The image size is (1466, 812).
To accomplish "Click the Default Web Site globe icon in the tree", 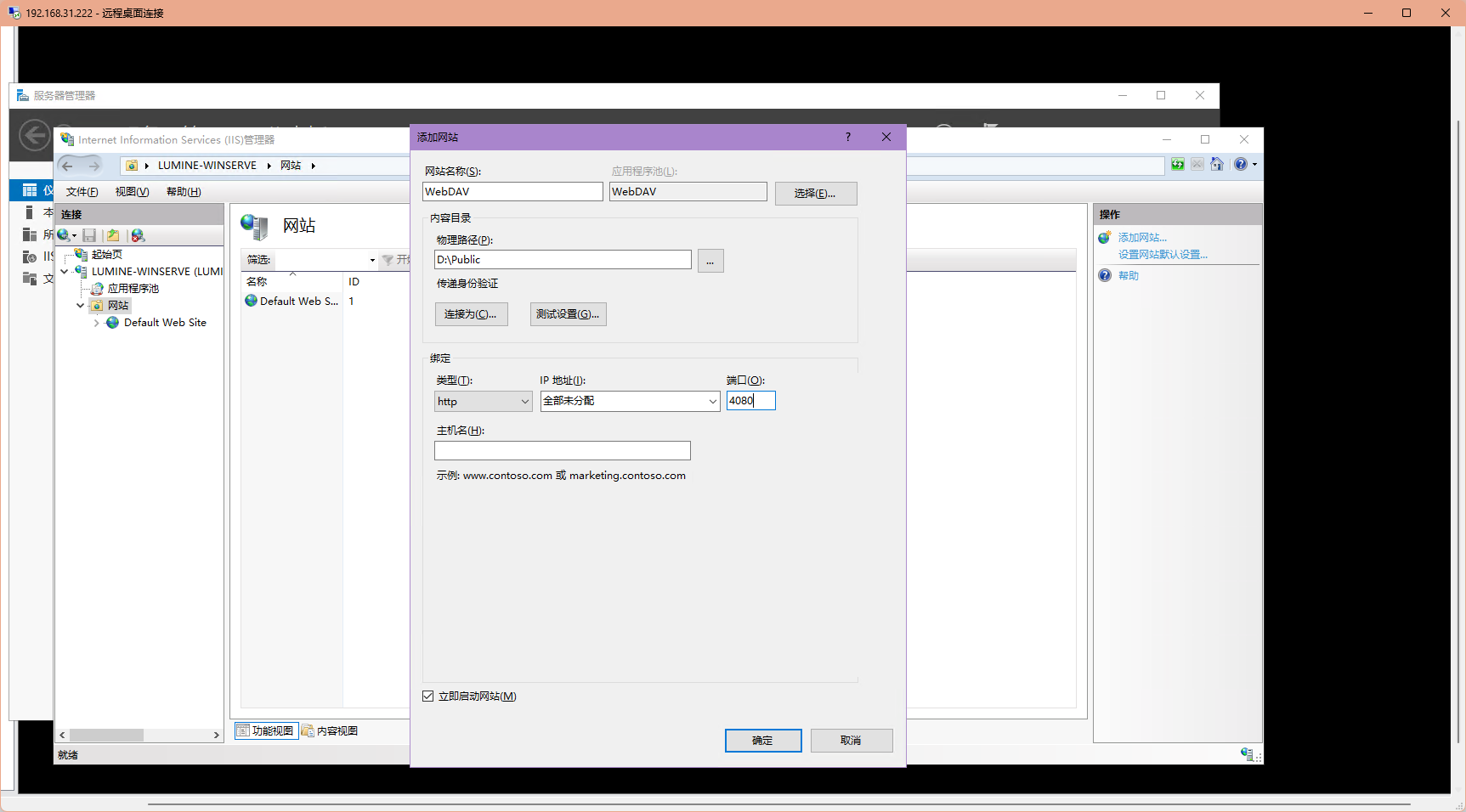I will point(111,322).
